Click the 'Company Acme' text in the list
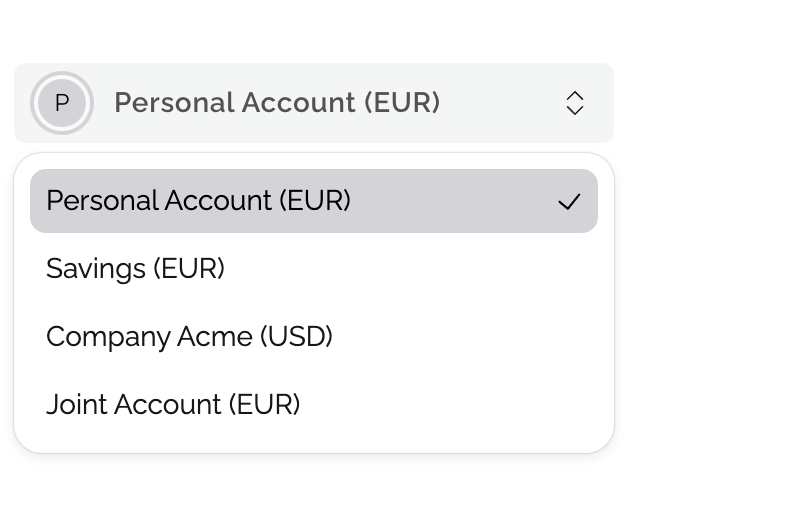 coord(149,337)
